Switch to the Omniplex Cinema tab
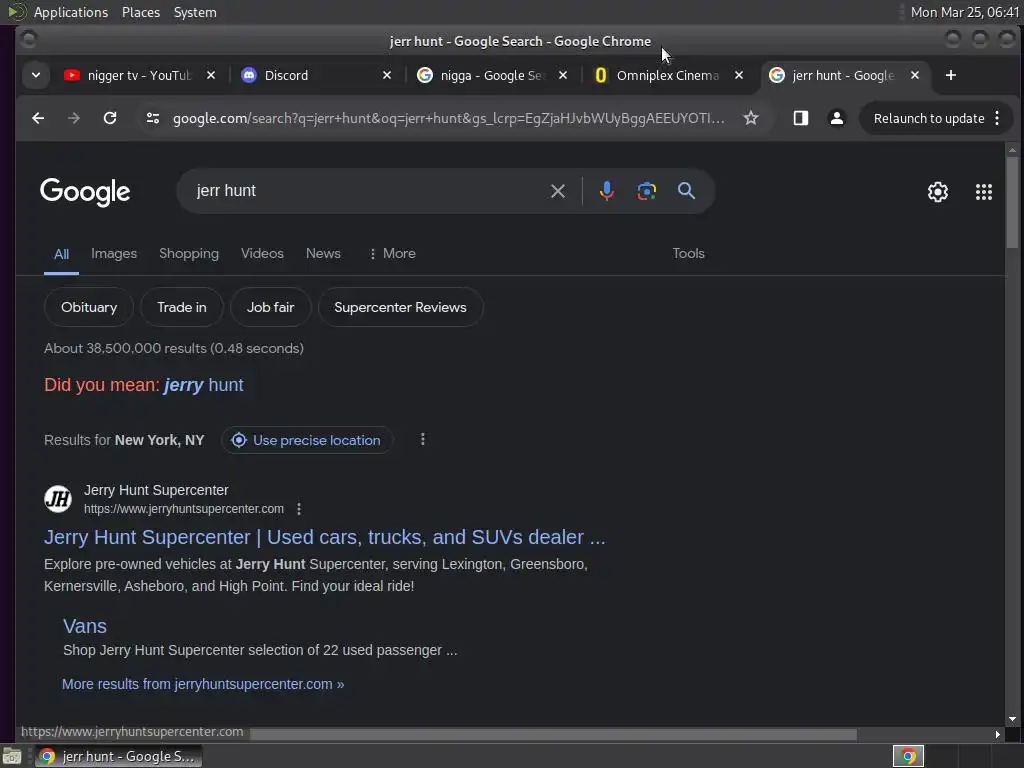 667,75
